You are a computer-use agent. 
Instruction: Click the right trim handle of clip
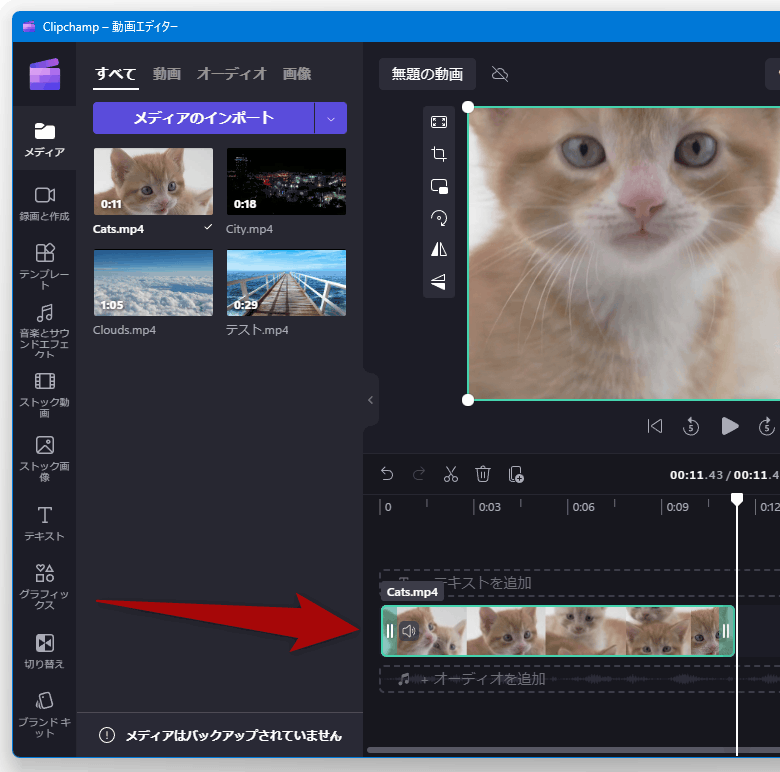click(x=726, y=631)
